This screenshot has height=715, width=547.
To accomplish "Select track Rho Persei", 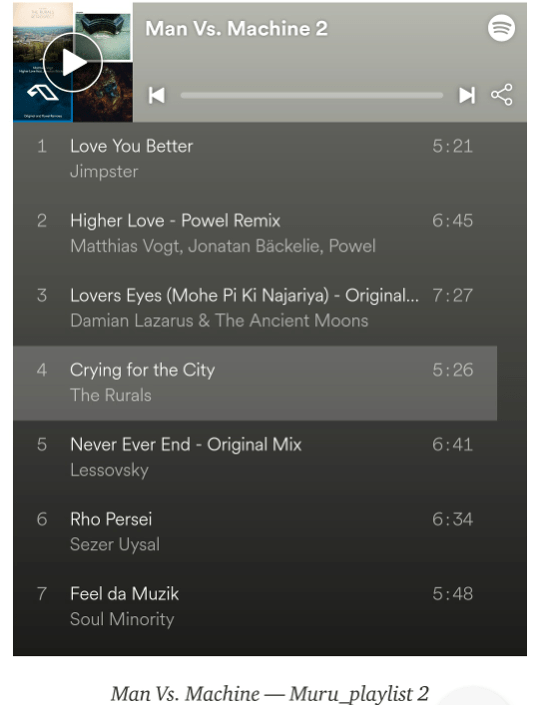I will point(255,532).
